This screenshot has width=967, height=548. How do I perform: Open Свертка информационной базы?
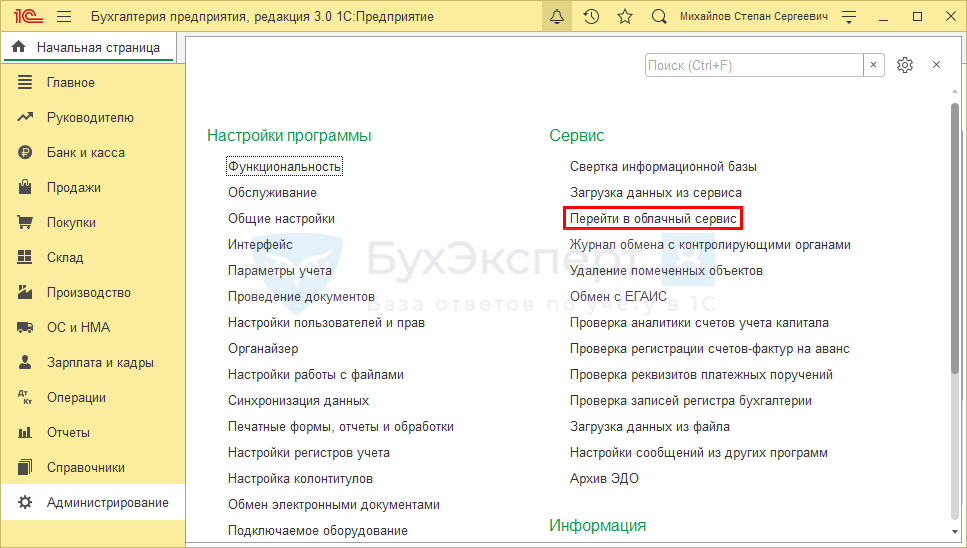663,166
